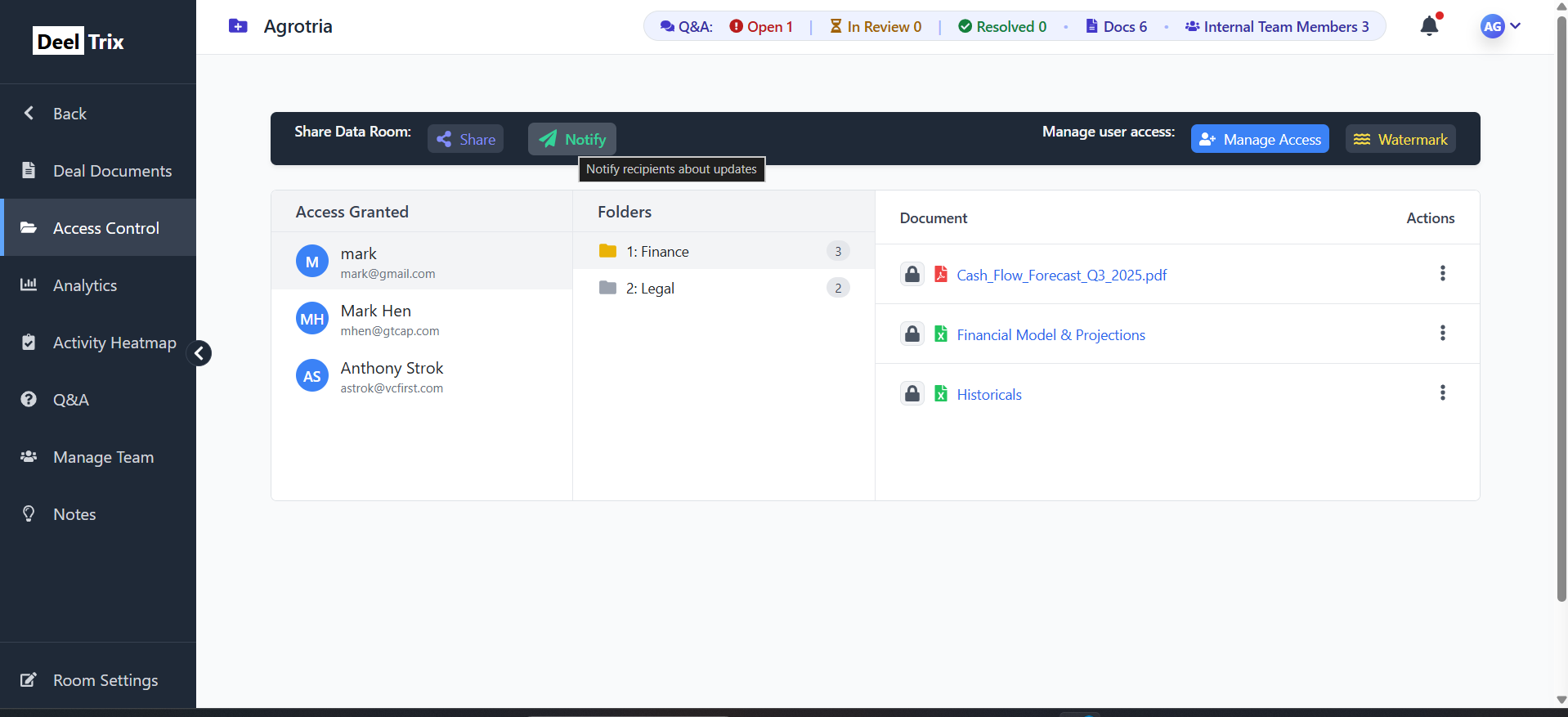Image resolution: width=1568 pixels, height=717 pixels.
Task: Open Analytics from the sidebar
Action: [85, 285]
